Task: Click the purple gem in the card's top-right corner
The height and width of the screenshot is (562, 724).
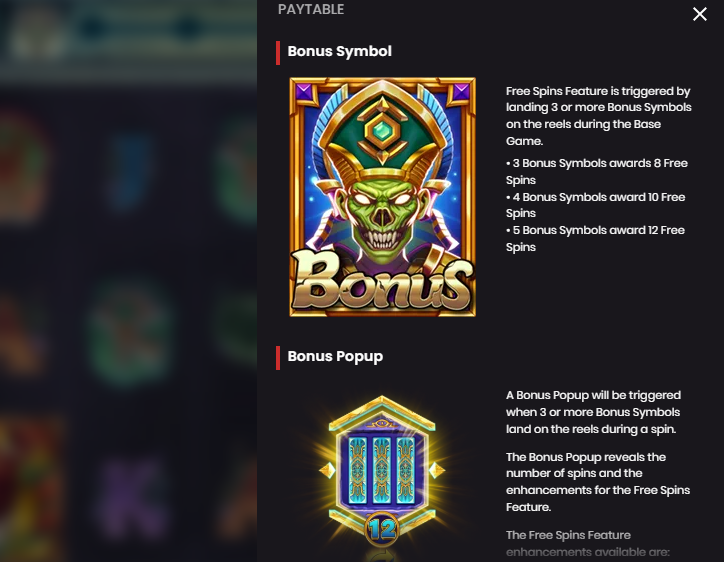Action: click(x=462, y=91)
